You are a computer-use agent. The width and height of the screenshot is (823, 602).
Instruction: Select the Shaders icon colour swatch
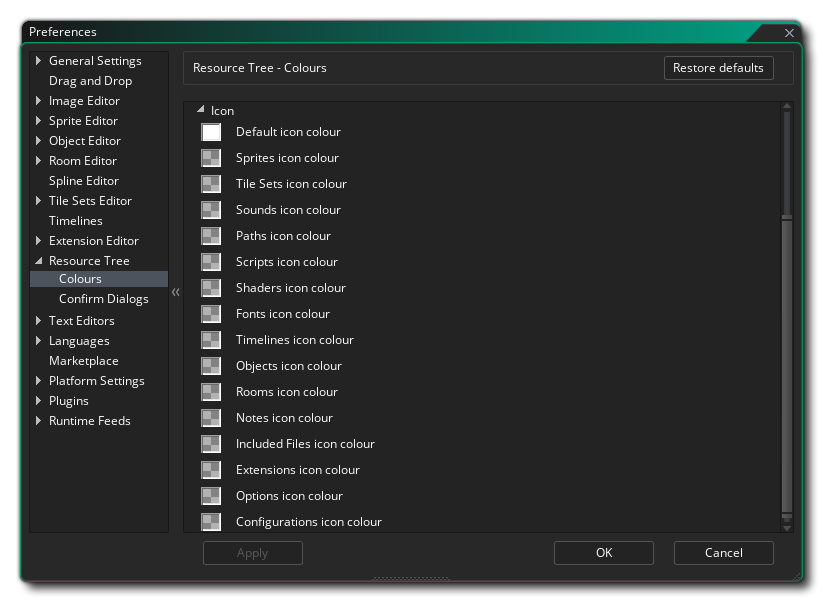(x=211, y=287)
